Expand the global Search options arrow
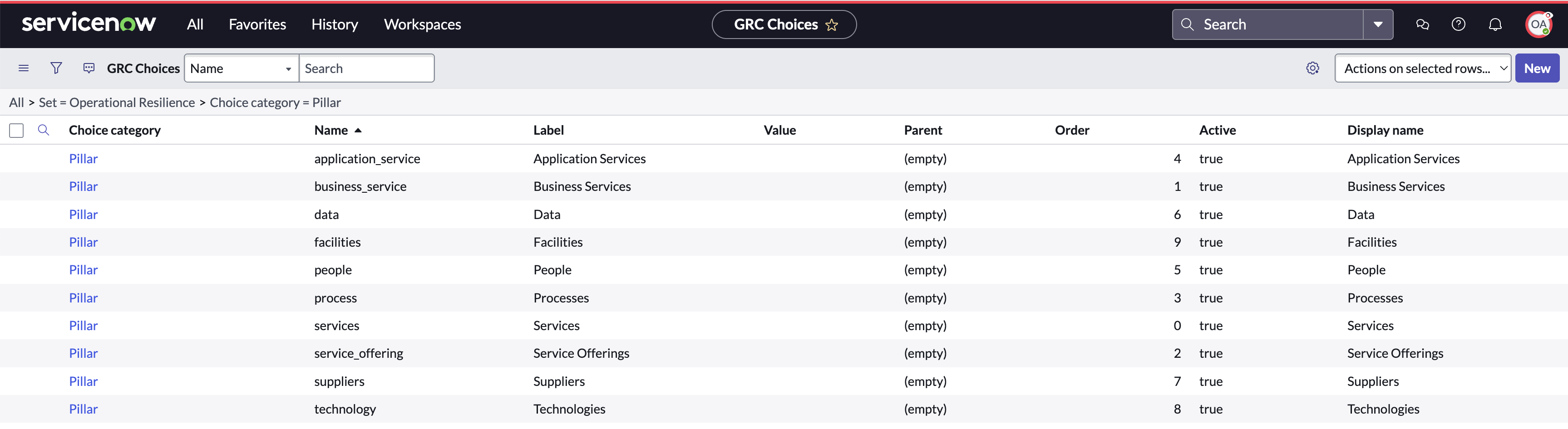This screenshot has width=1568, height=429. click(x=1378, y=24)
